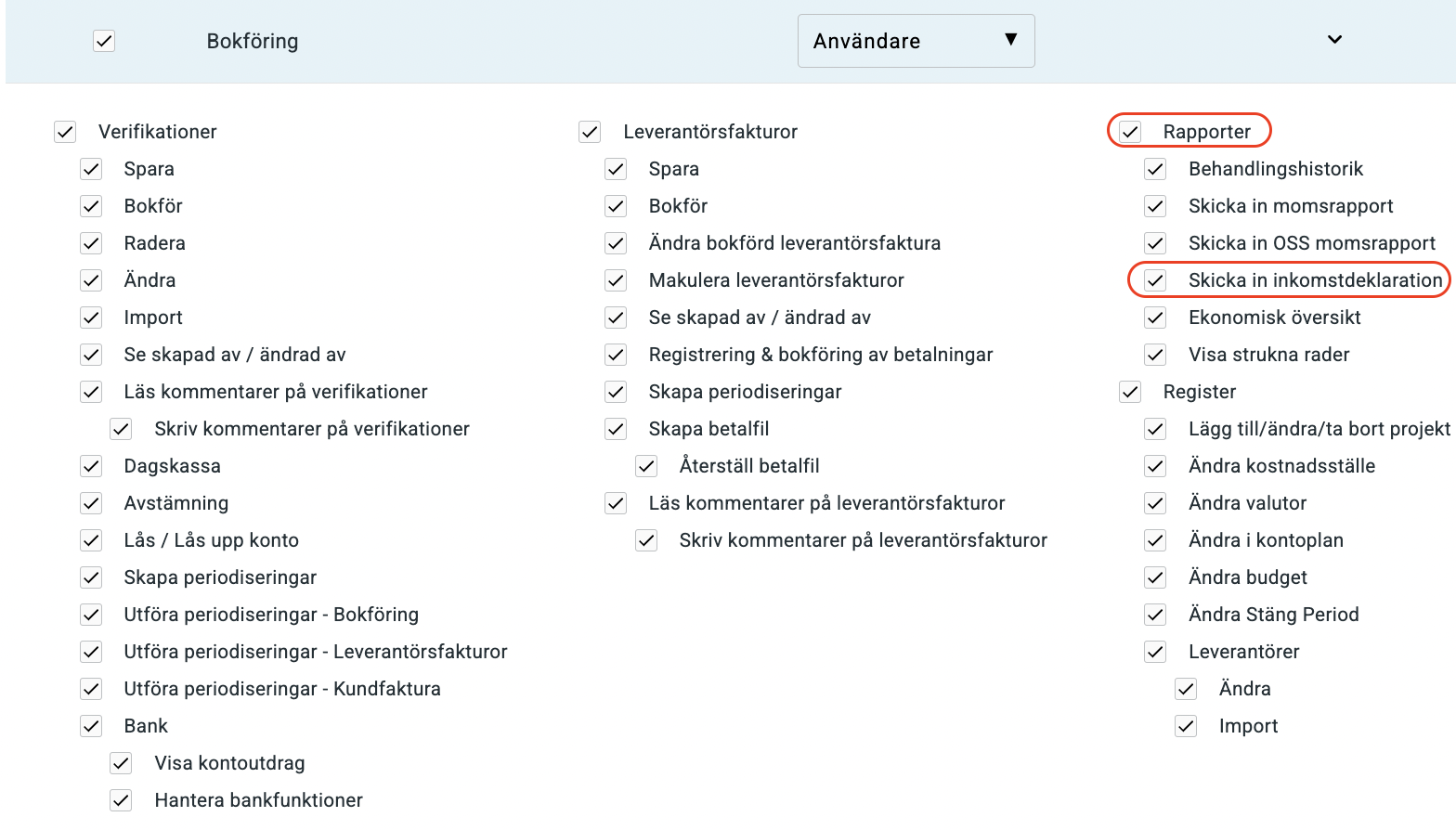Viewport: 1456px width, 830px height.
Task: Disable Dagskassa under Verifikationer
Action: (x=91, y=465)
